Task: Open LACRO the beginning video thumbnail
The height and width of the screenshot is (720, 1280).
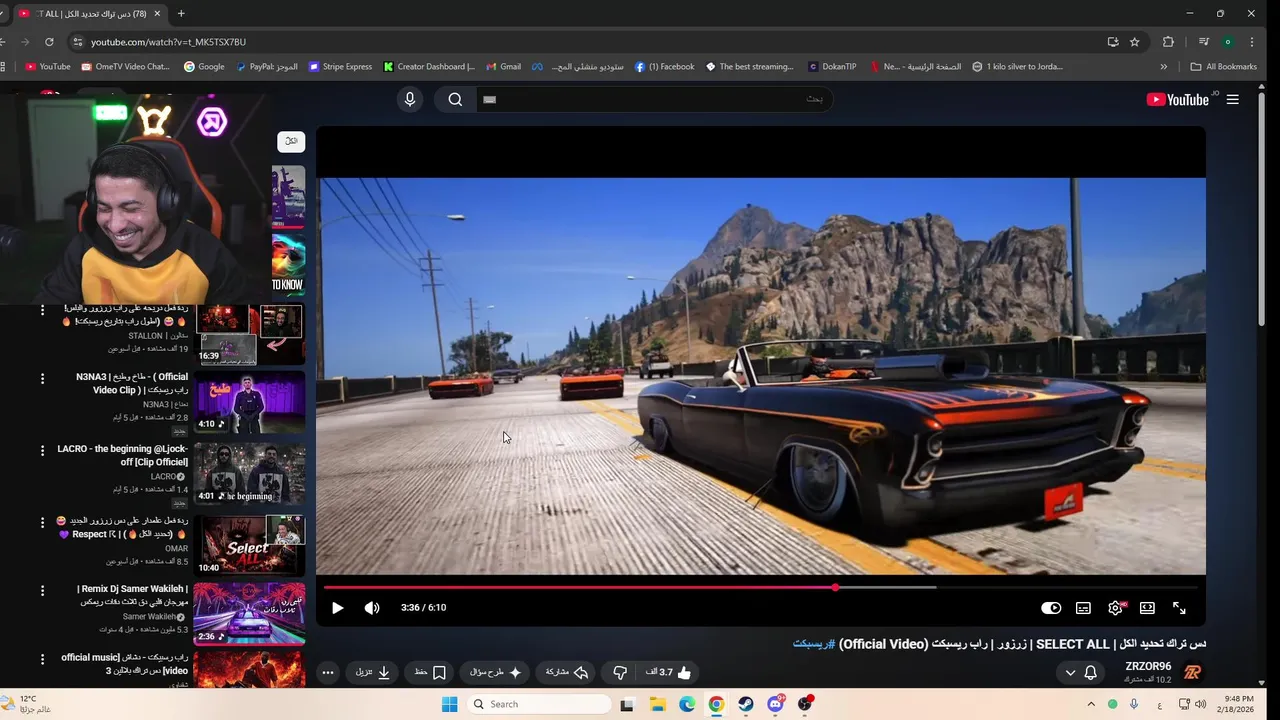Action: point(250,474)
